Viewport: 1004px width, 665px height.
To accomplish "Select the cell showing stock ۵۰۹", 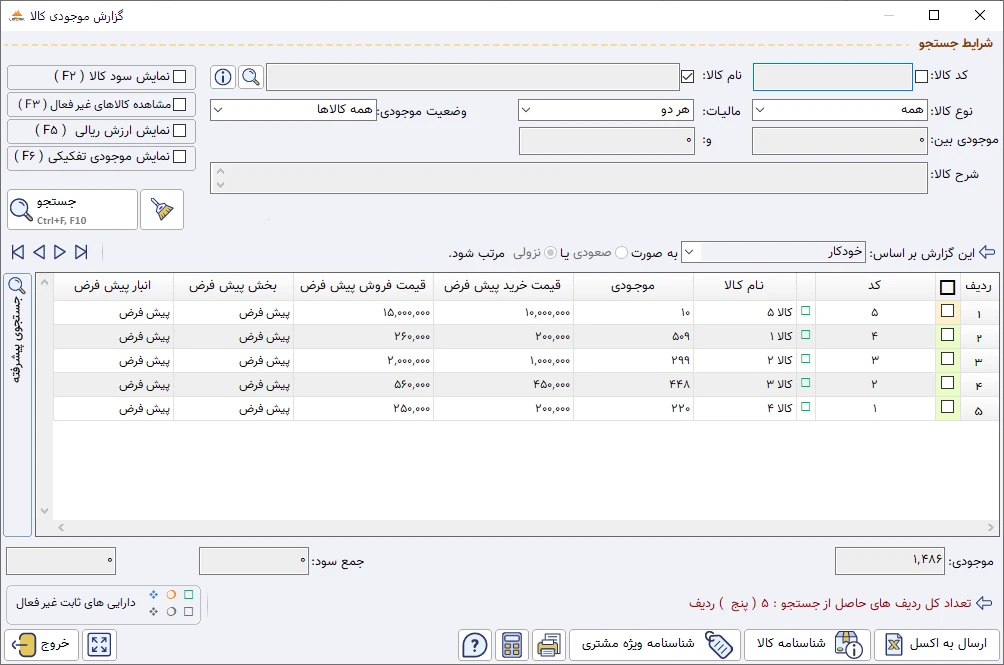I will point(633,336).
